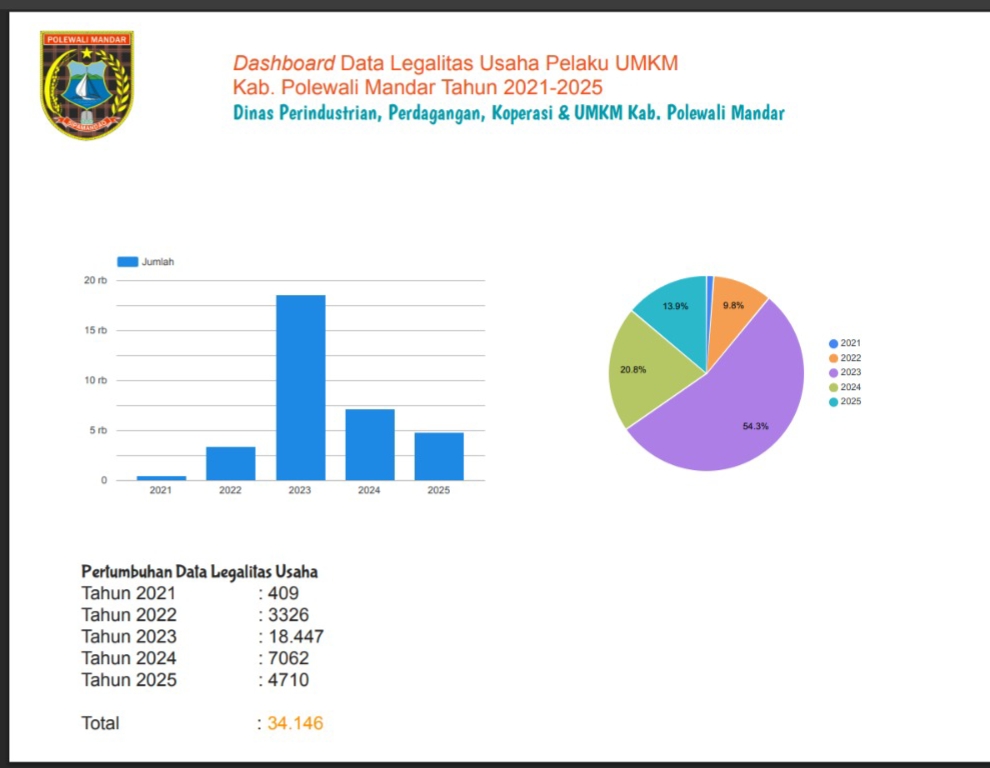This screenshot has width=990, height=768.
Task: Select the 2022 bar in bar chart
Action: click(231, 463)
